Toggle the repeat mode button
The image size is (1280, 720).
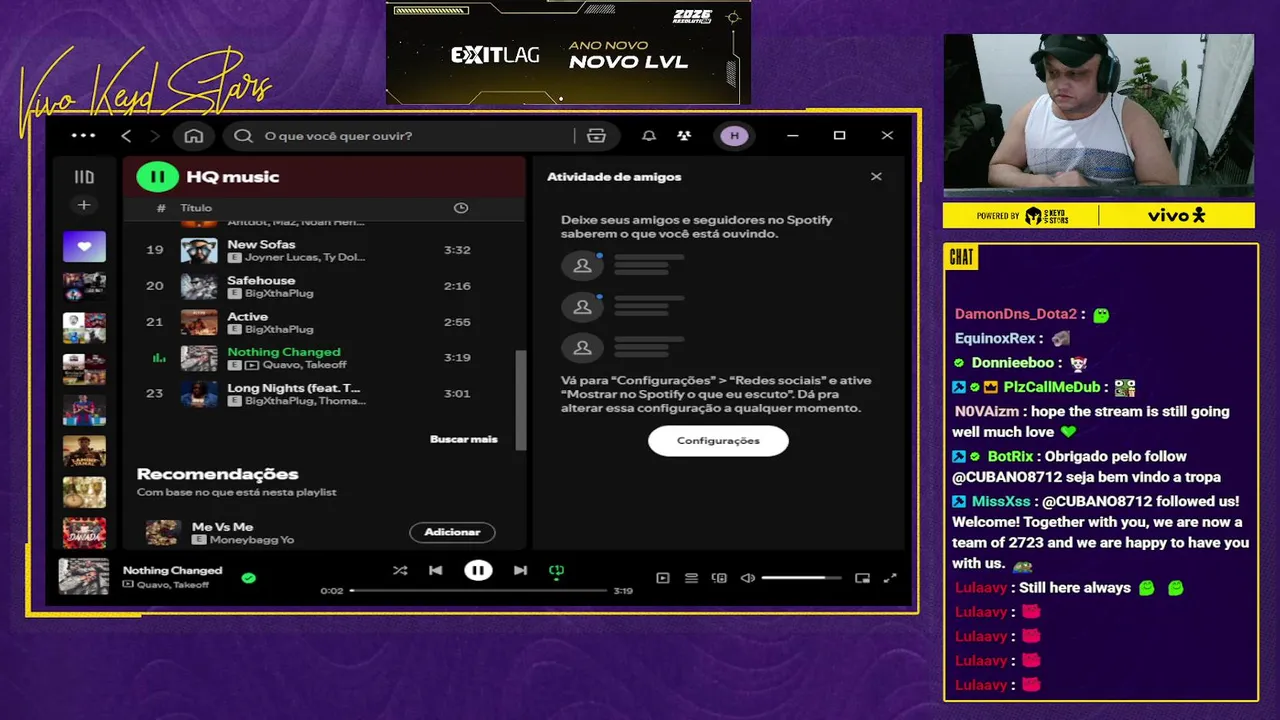point(557,571)
